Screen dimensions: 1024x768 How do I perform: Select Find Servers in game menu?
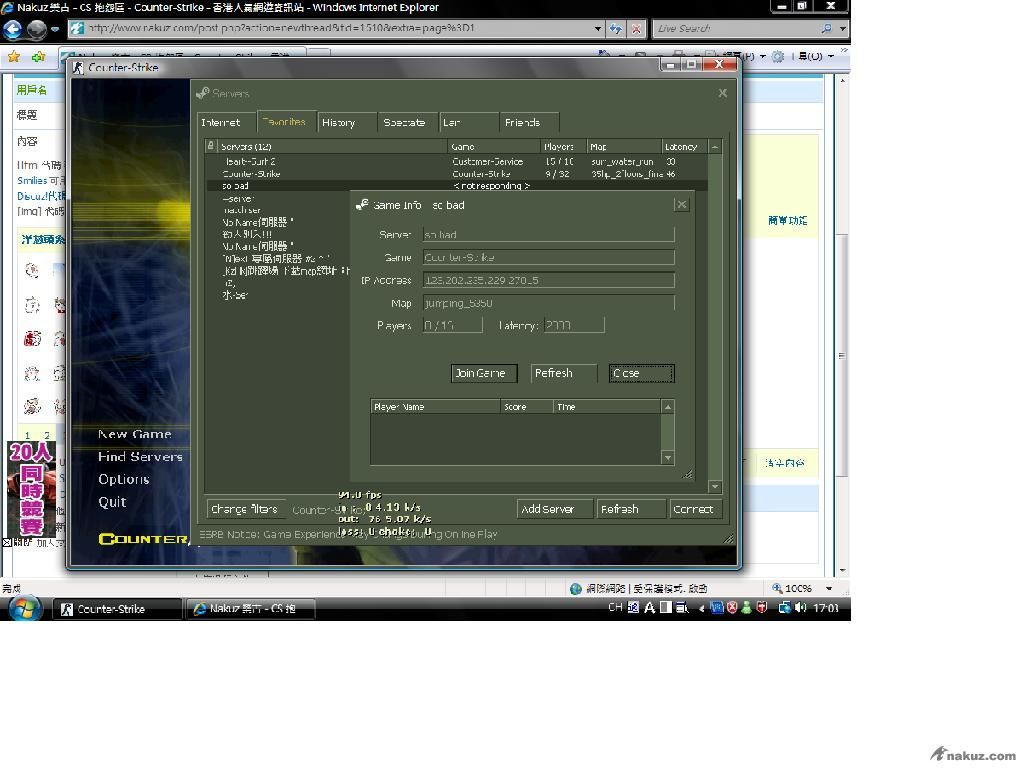point(140,457)
